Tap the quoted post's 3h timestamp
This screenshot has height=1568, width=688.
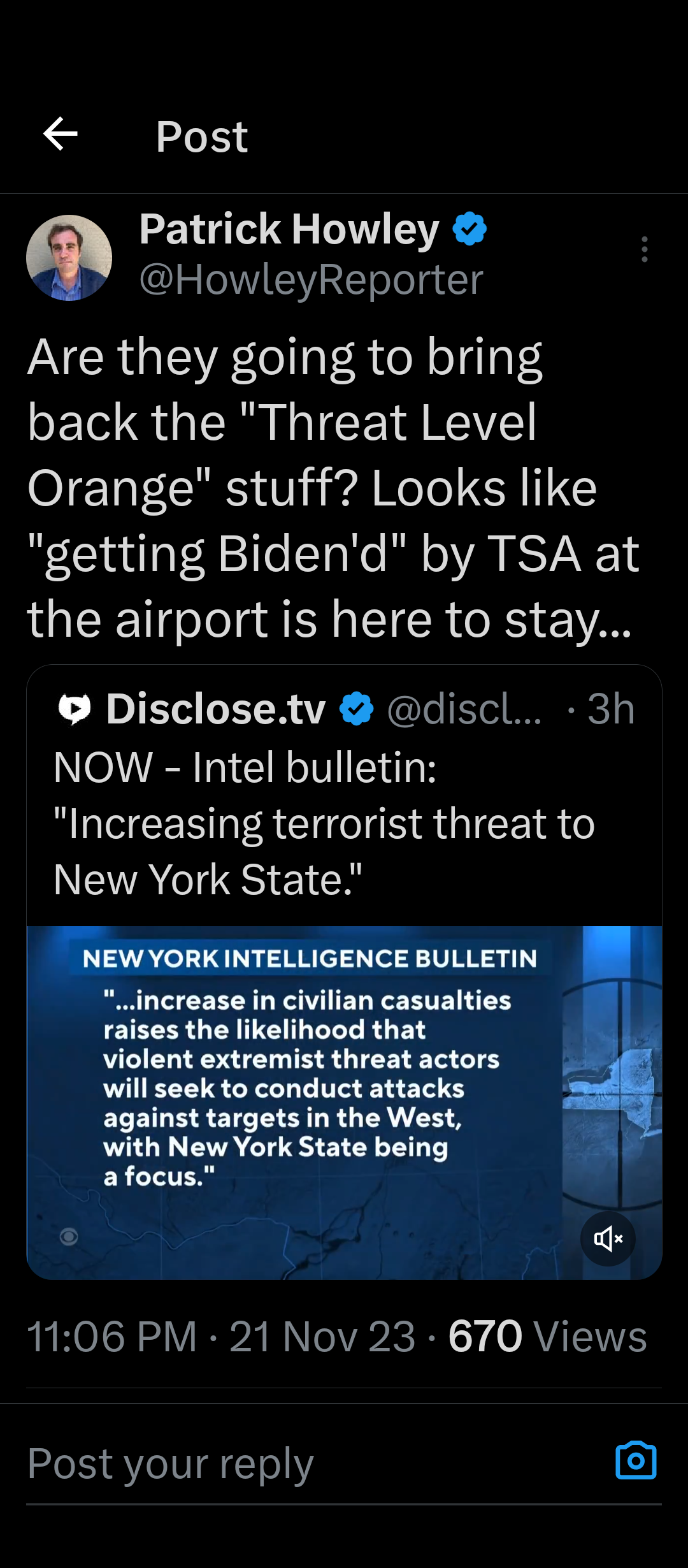(610, 709)
